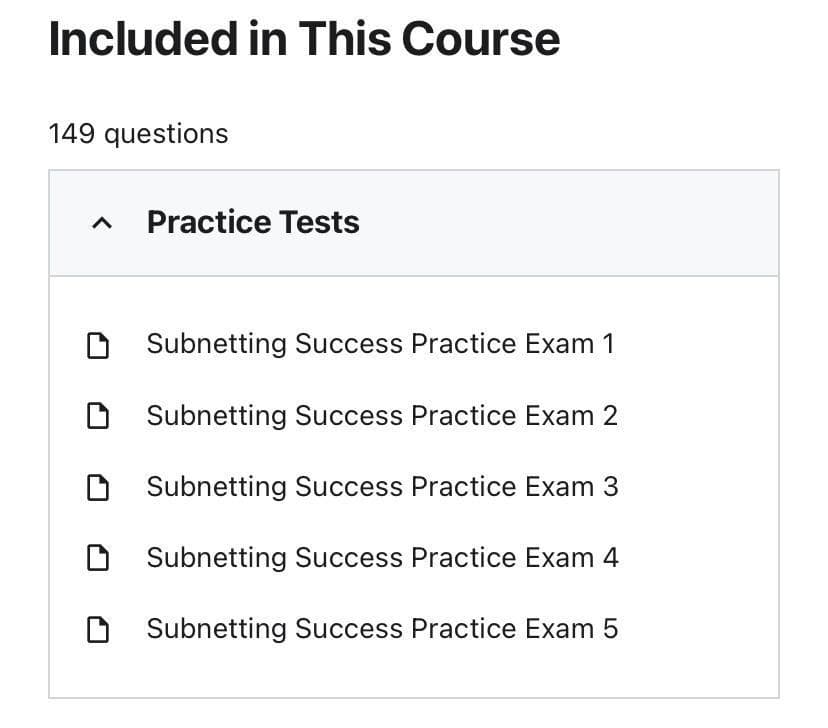Collapse the Practice Tests section chevron
The width and height of the screenshot is (828, 728).
click(x=102, y=223)
